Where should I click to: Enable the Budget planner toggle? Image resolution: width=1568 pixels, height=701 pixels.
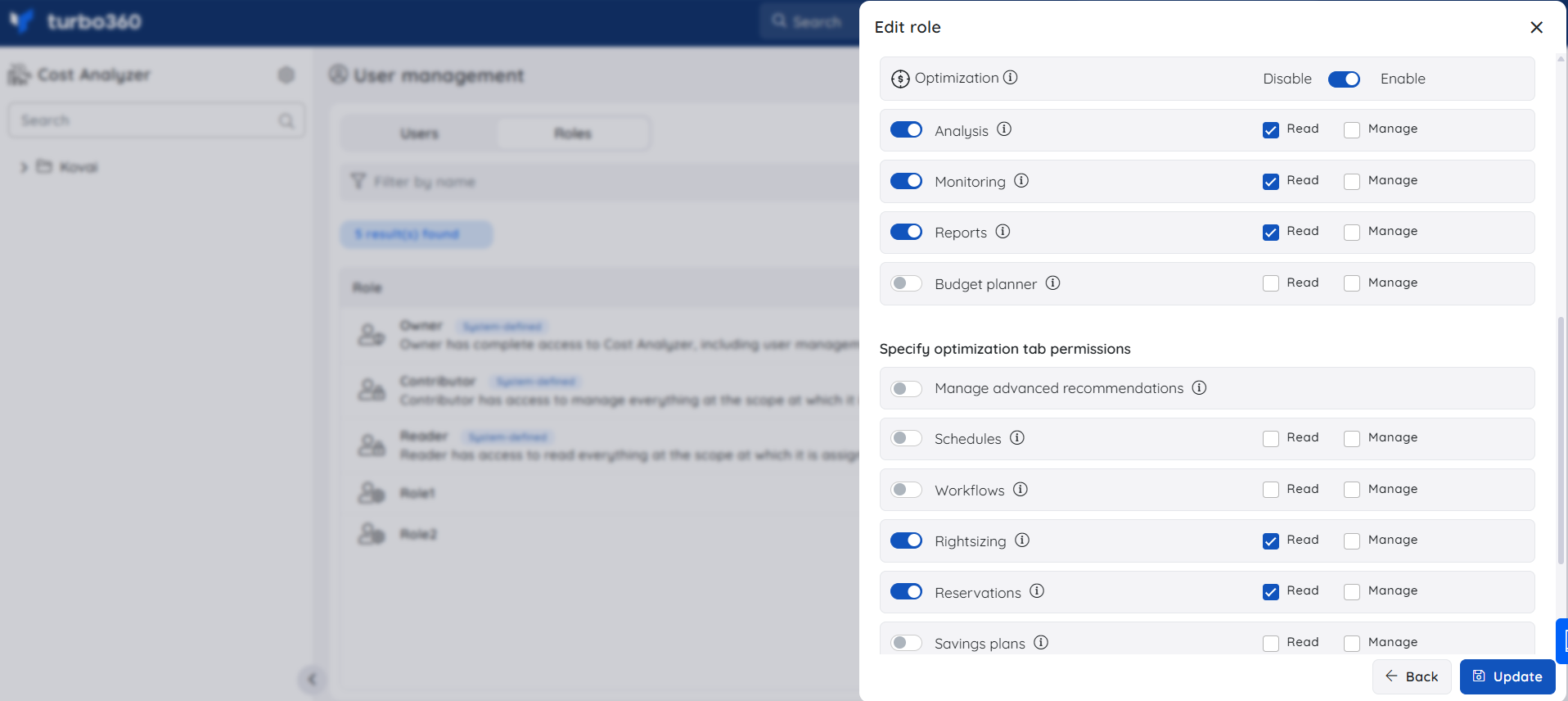[906, 283]
